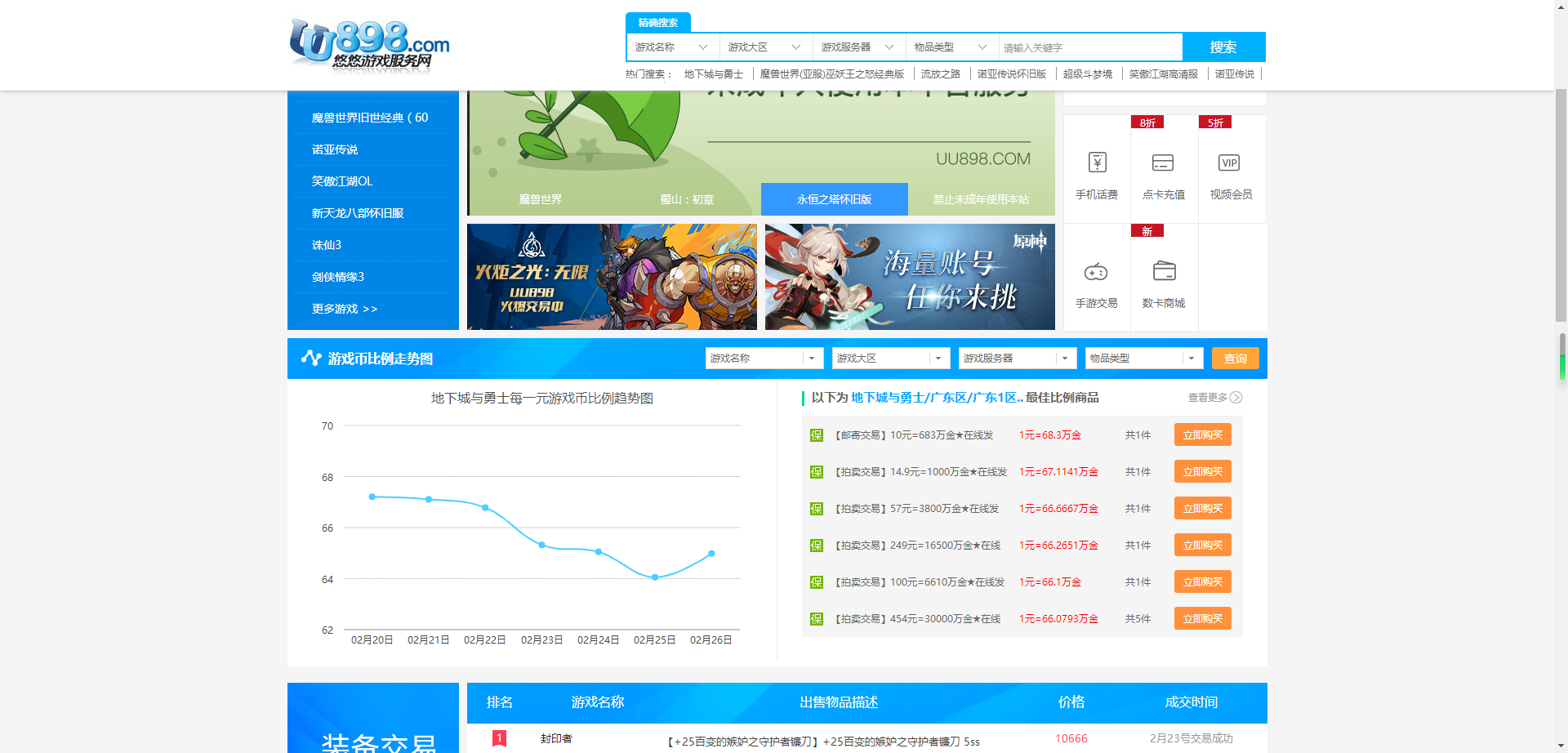Switch banner to 魔兽世界 tab

541,199
